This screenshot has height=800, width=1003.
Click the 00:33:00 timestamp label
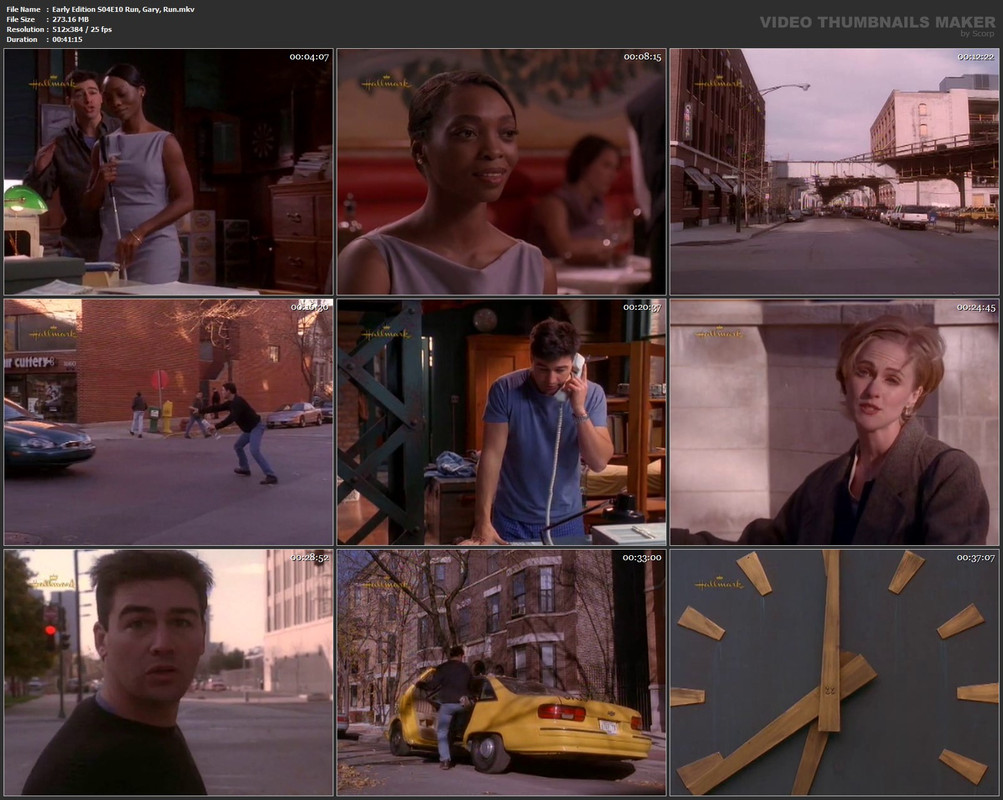pos(642,558)
